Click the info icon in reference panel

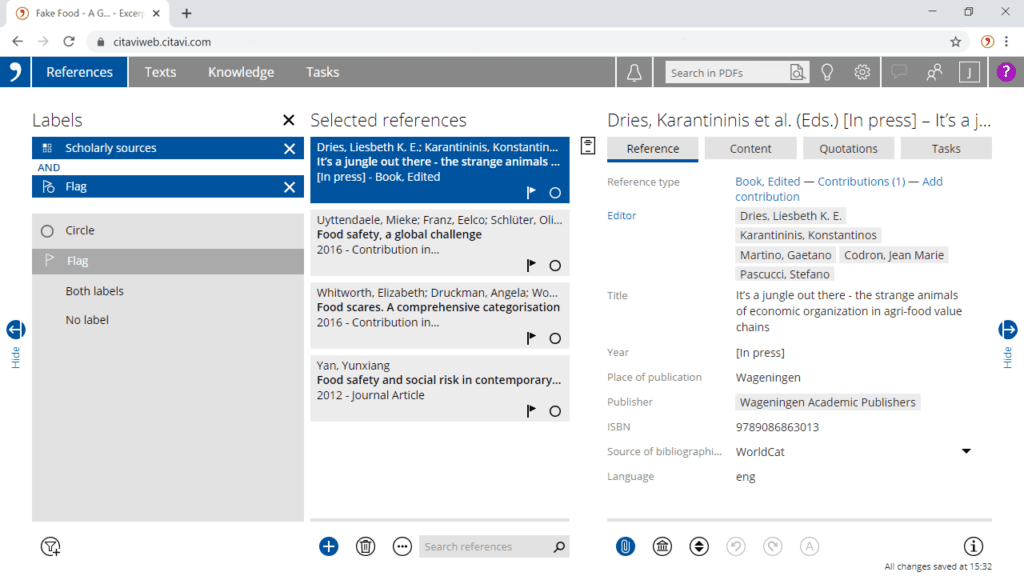[x=972, y=546]
